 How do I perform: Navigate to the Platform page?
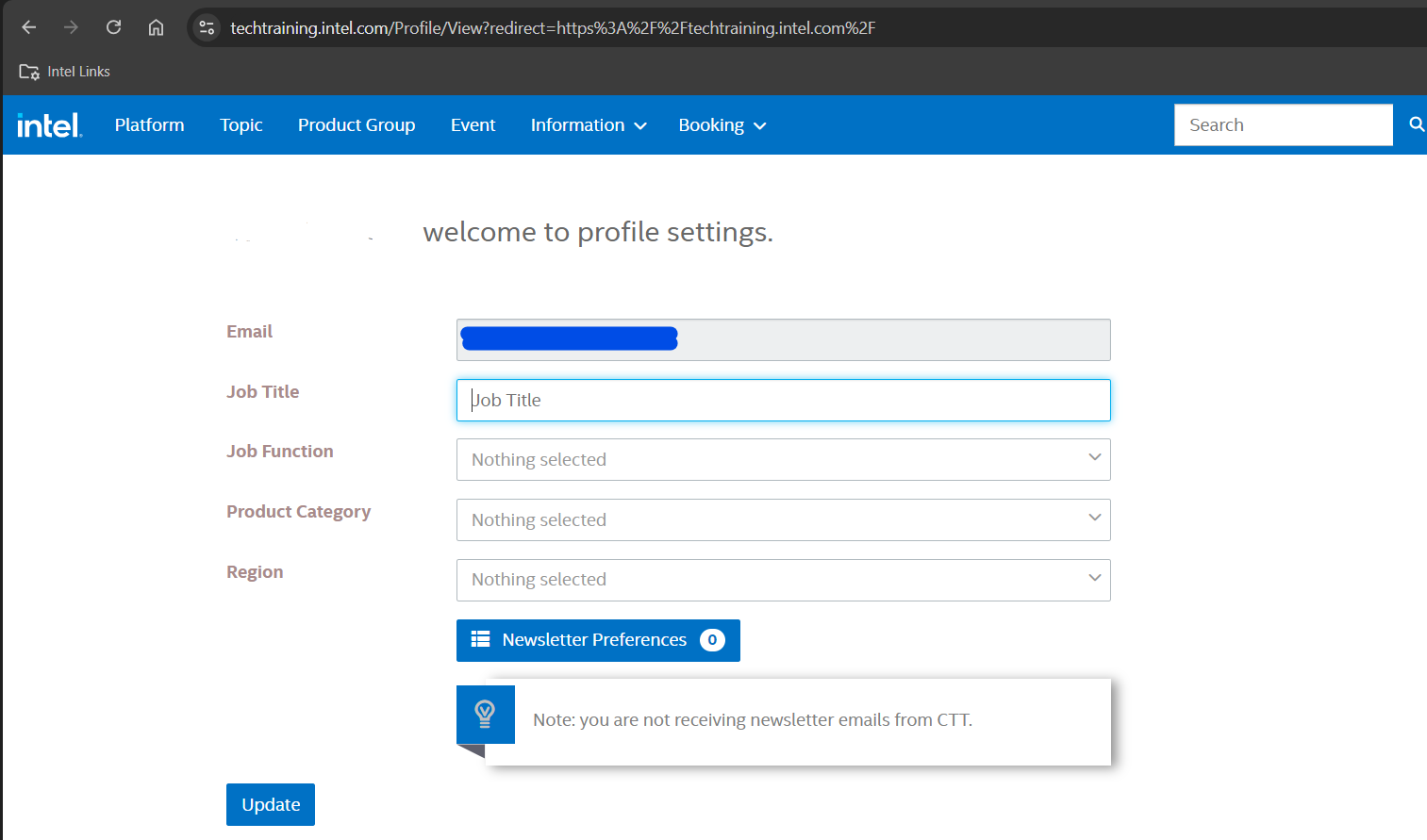pyautogui.click(x=149, y=125)
